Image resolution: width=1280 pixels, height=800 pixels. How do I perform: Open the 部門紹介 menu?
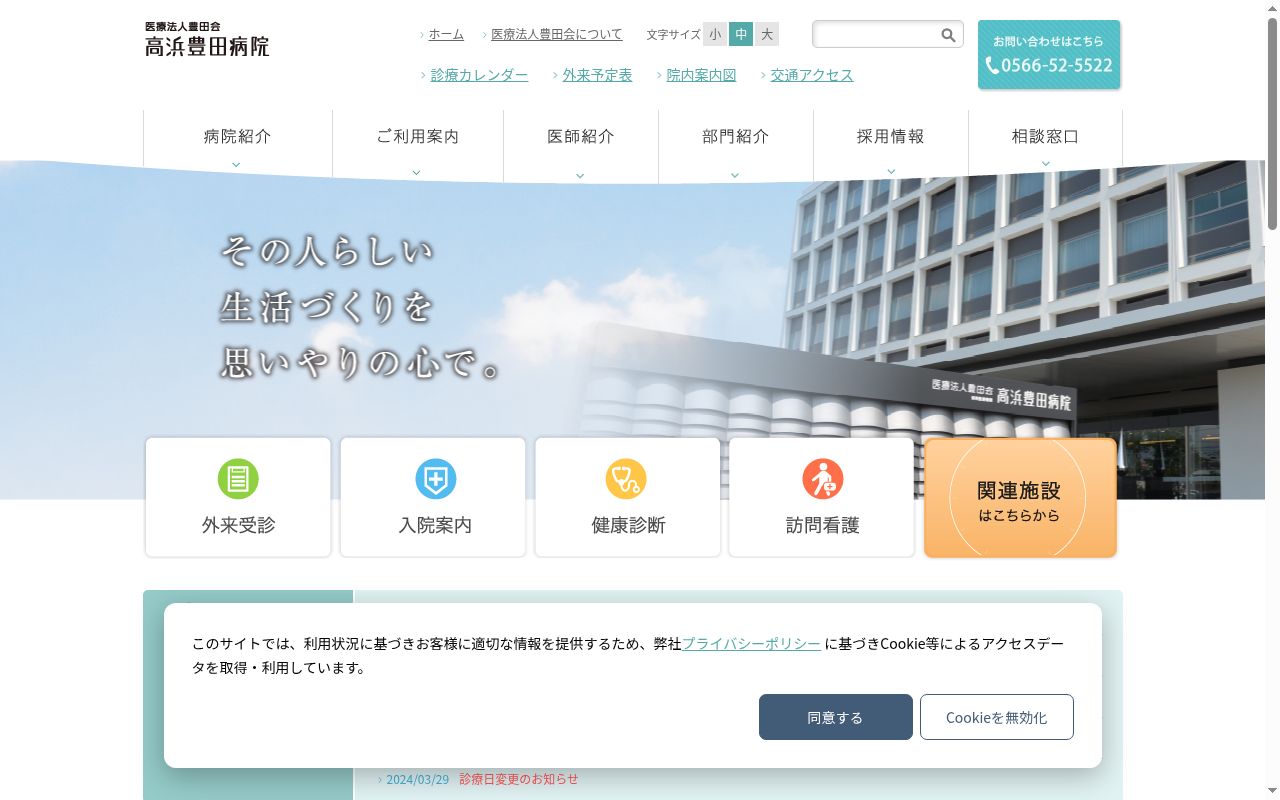pos(736,137)
